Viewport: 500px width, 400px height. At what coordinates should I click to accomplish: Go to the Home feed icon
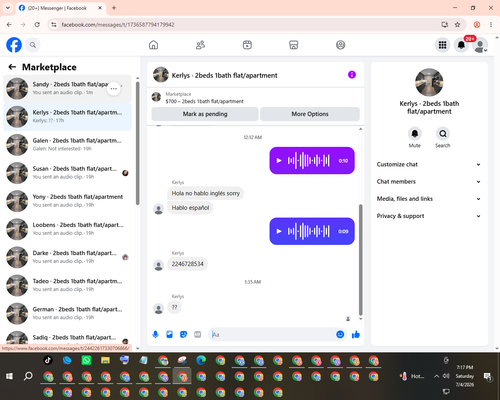[x=153, y=45]
